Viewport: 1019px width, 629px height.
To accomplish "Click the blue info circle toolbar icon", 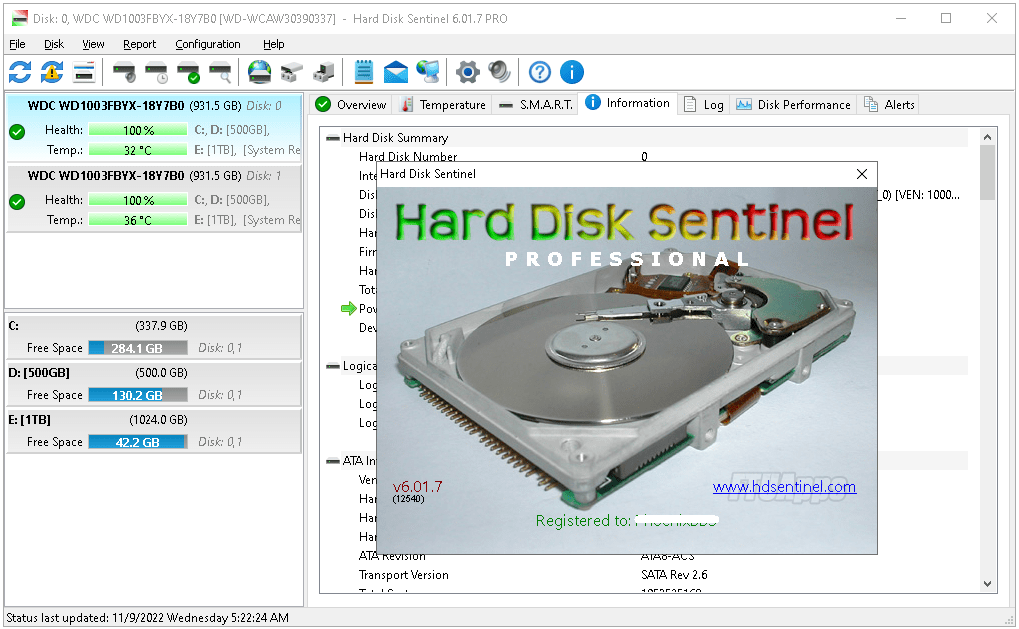I will (572, 72).
